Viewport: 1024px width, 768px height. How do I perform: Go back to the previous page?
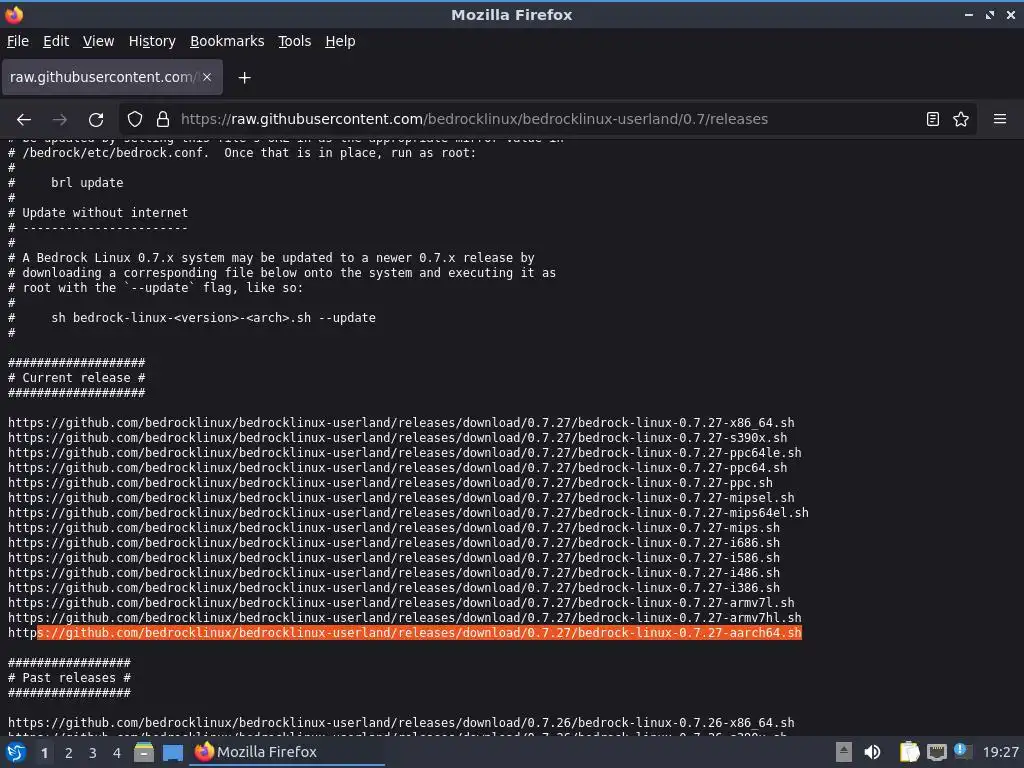click(x=24, y=120)
